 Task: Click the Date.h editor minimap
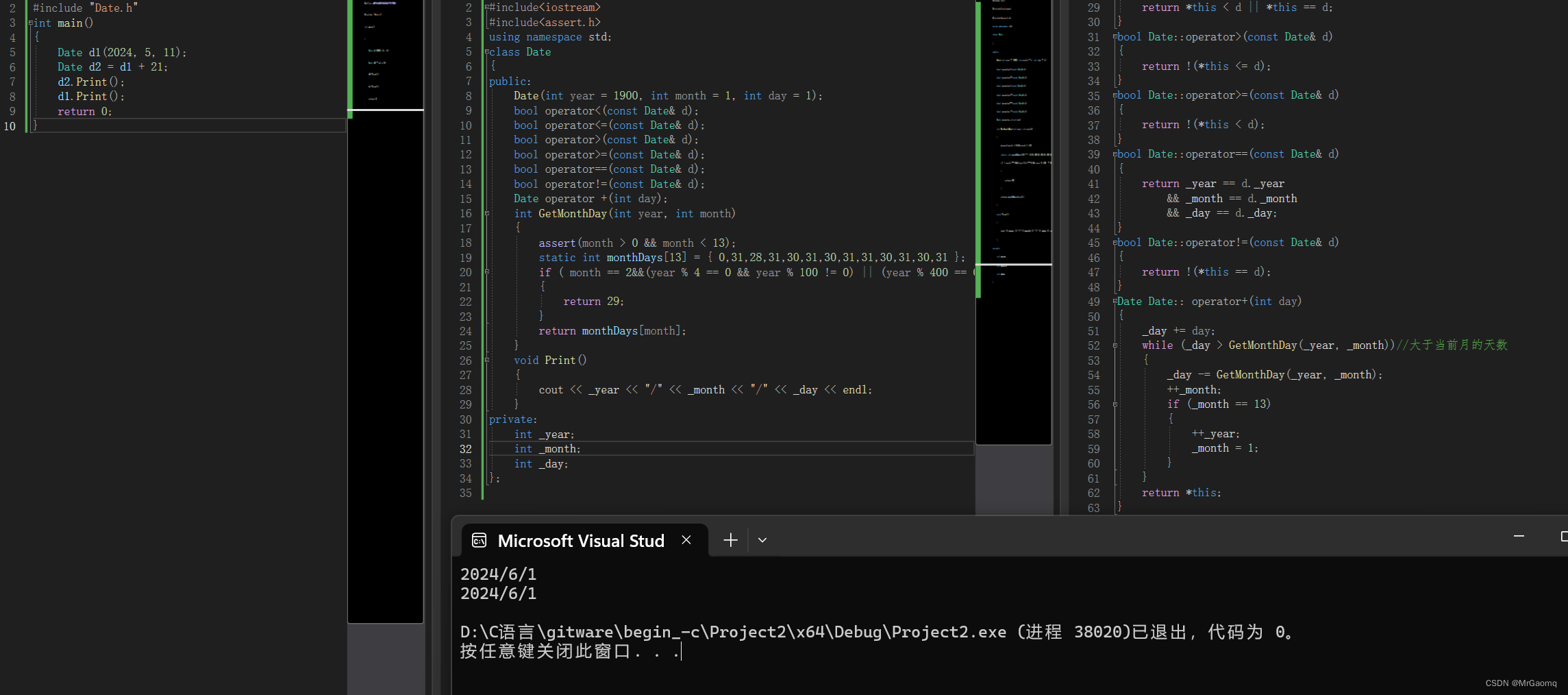coord(1014,222)
